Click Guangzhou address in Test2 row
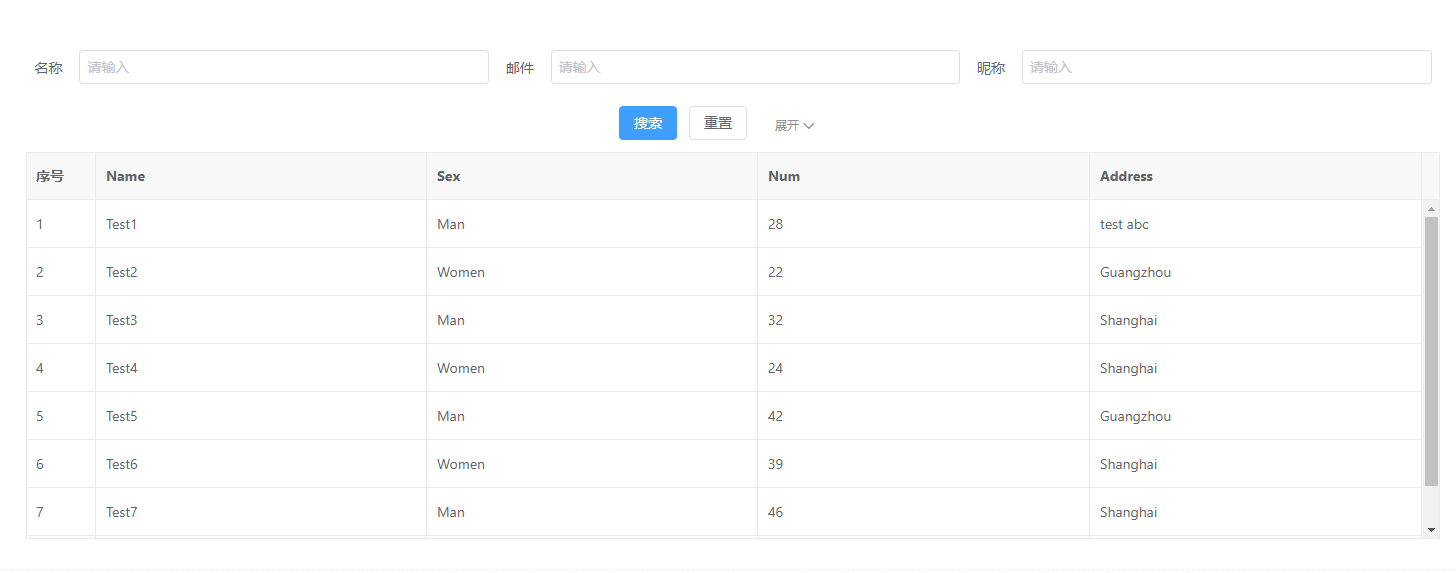Viewport: 1456px width, 573px height. click(1135, 272)
